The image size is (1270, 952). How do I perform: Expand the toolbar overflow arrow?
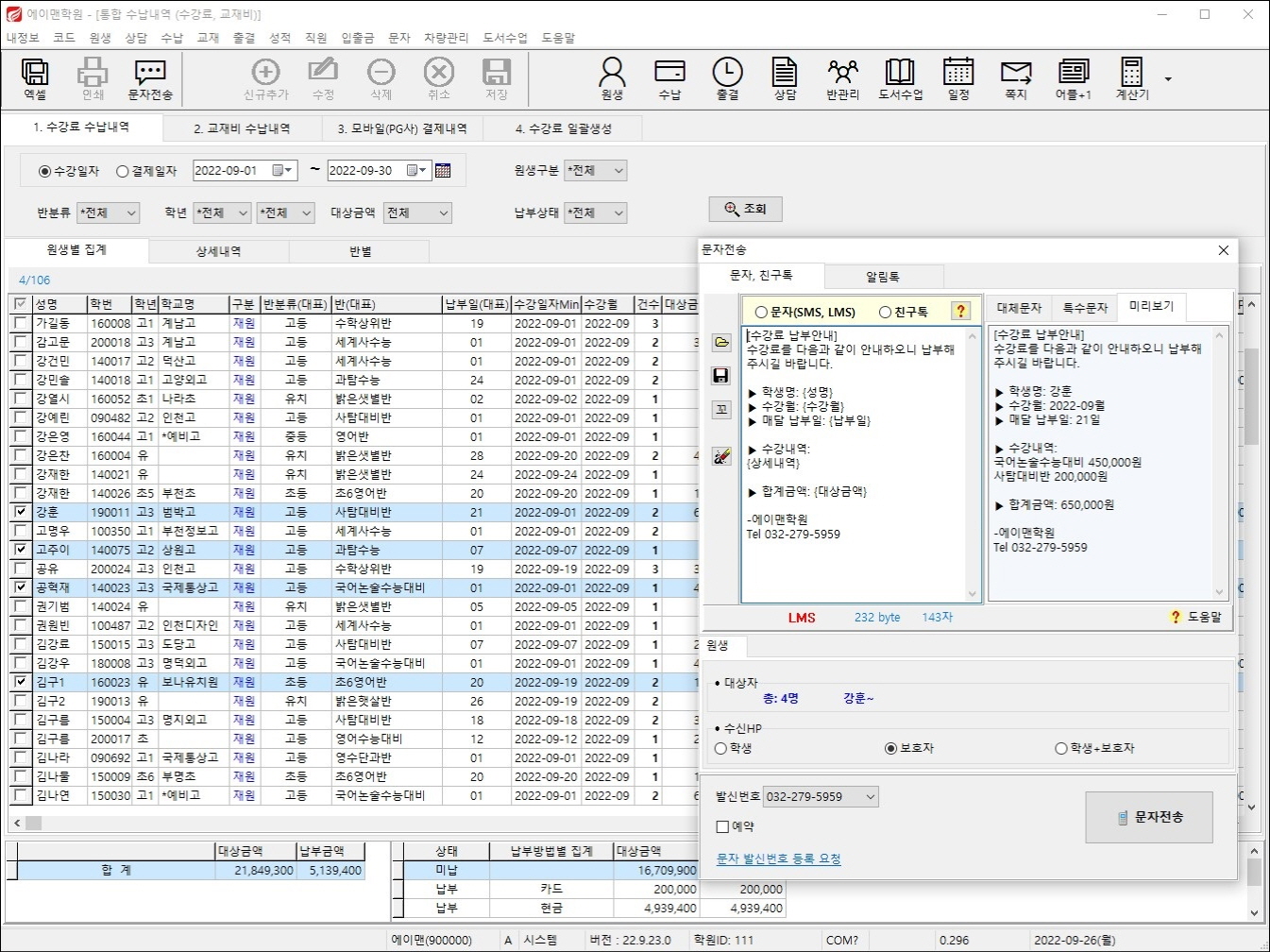coord(1168,79)
